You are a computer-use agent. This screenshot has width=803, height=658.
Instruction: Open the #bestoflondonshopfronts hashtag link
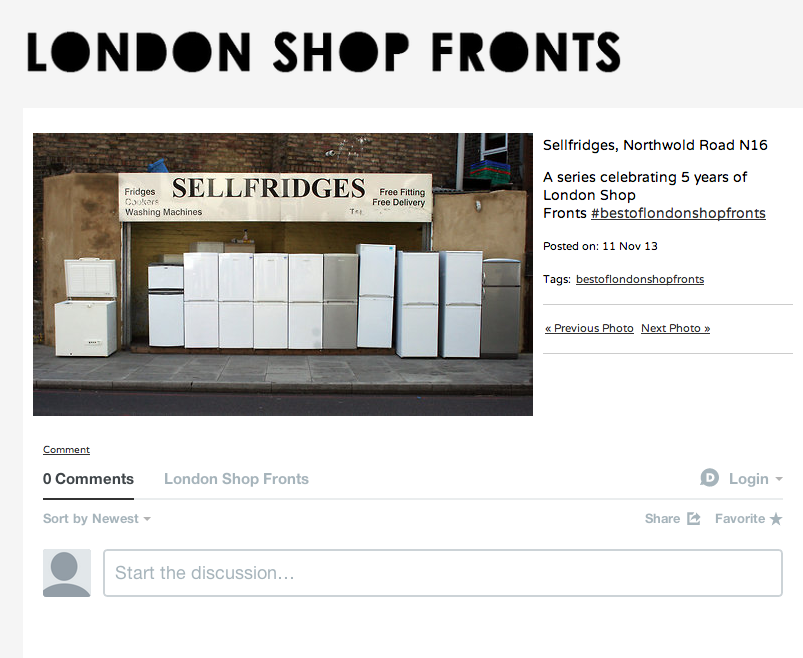click(678, 213)
